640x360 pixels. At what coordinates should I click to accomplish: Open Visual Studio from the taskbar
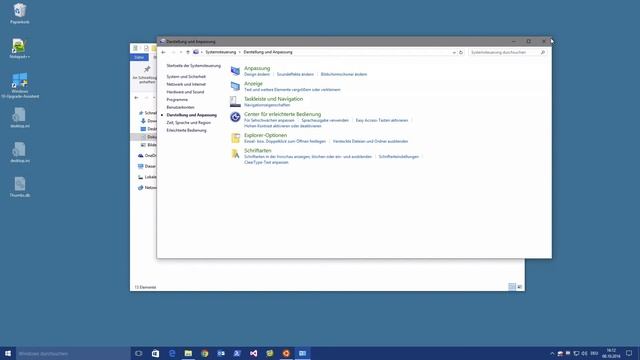tap(253, 353)
